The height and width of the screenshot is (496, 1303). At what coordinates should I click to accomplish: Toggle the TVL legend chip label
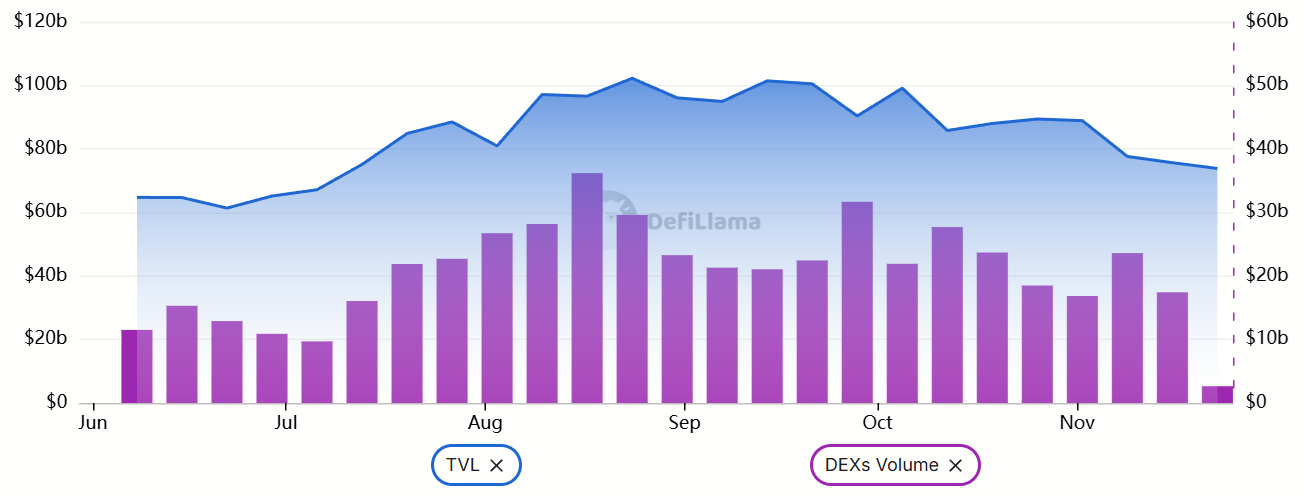[462, 465]
